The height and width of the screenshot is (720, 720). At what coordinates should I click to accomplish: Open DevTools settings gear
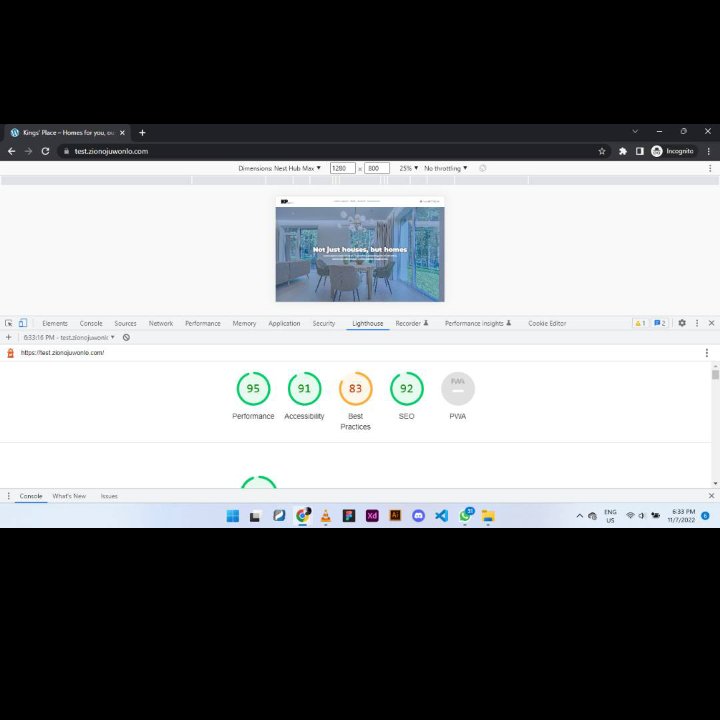(682, 323)
